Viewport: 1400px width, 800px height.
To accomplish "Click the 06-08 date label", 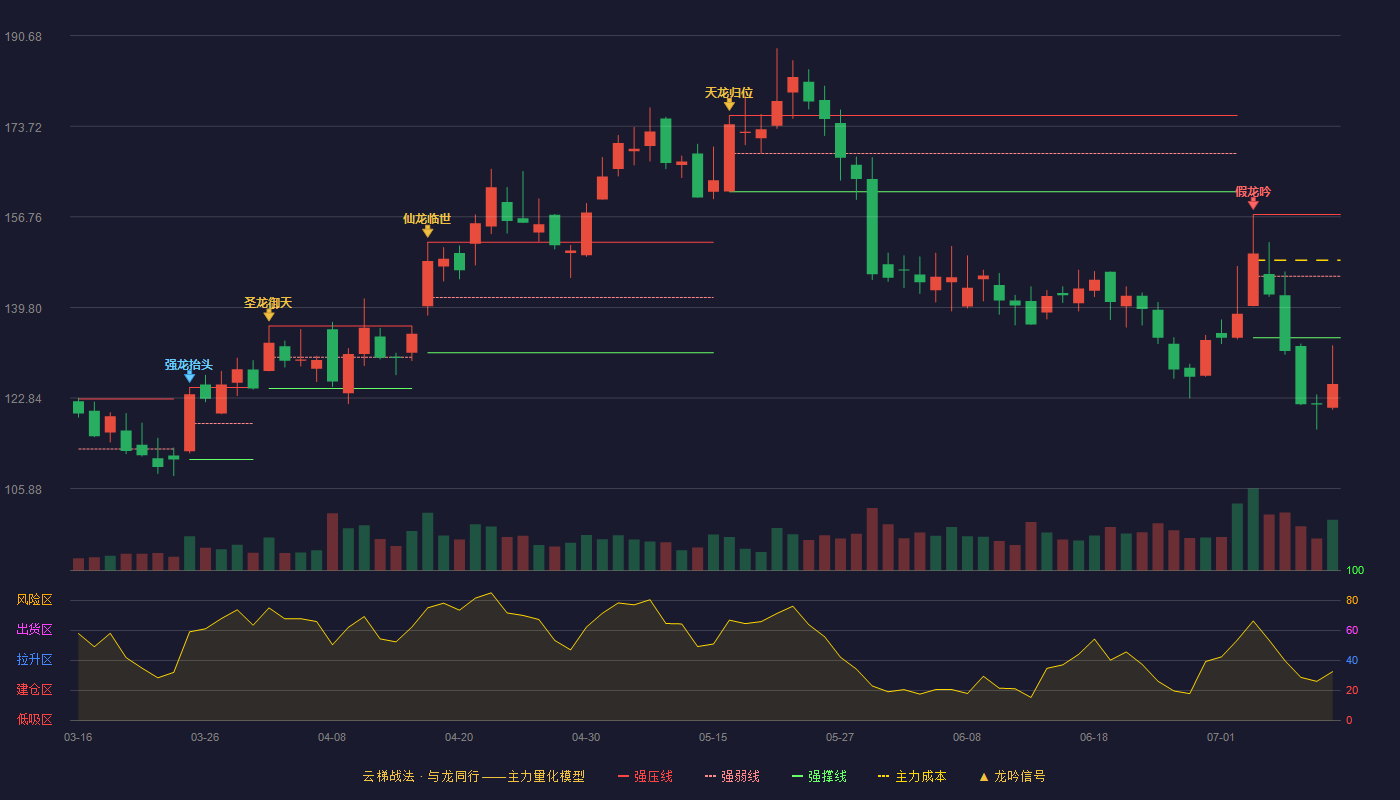I will click(967, 737).
